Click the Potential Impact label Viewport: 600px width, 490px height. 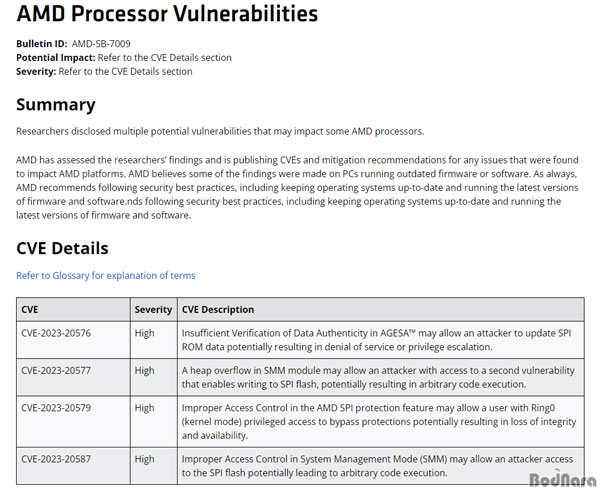(x=55, y=57)
